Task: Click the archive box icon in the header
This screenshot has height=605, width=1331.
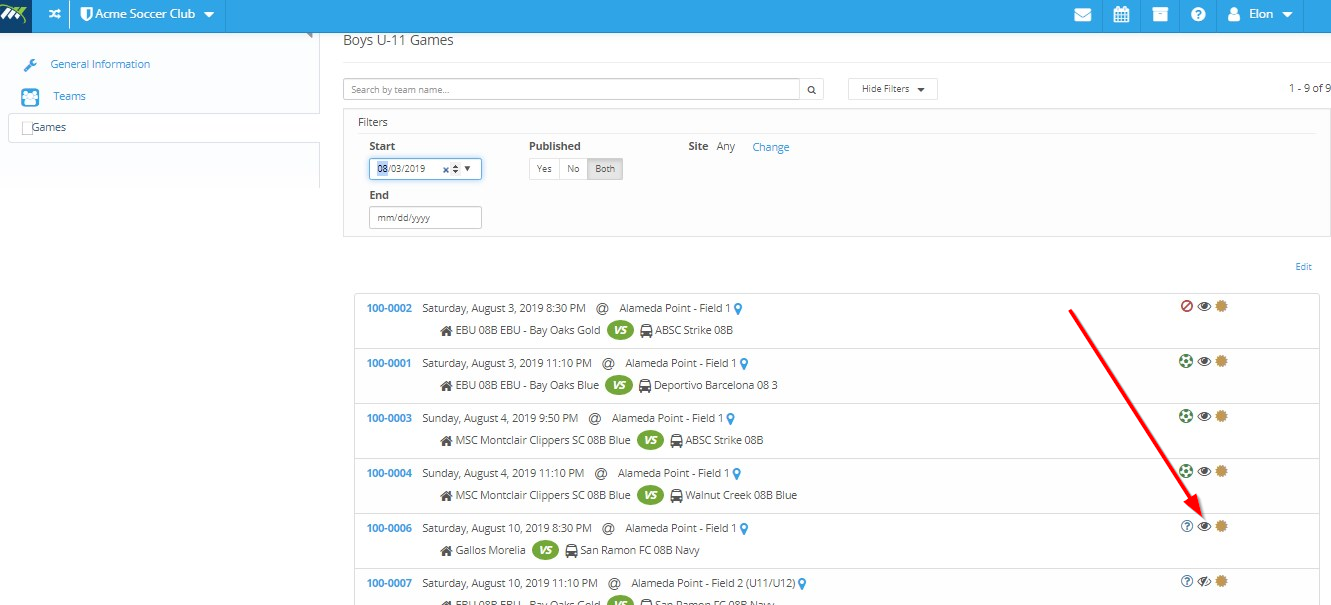Action: pyautogui.click(x=1160, y=15)
